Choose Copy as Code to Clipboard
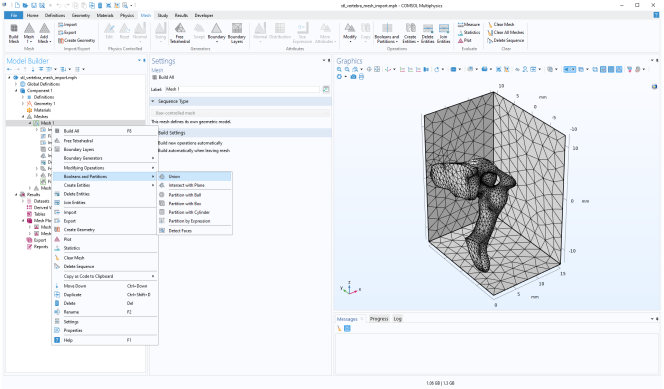Viewport: 664px width, 389px height. click(x=105, y=276)
